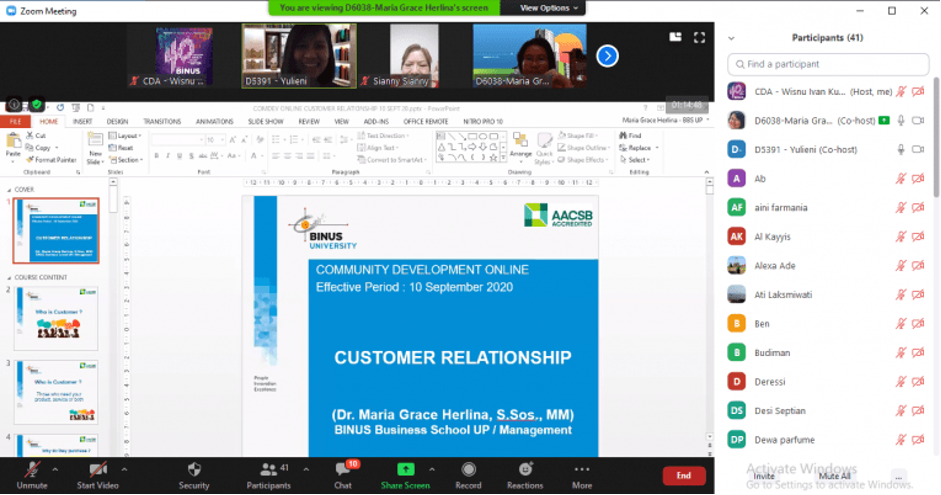Click the Bold formatting button
941x495 pixels.
click(x=157, y=156)
